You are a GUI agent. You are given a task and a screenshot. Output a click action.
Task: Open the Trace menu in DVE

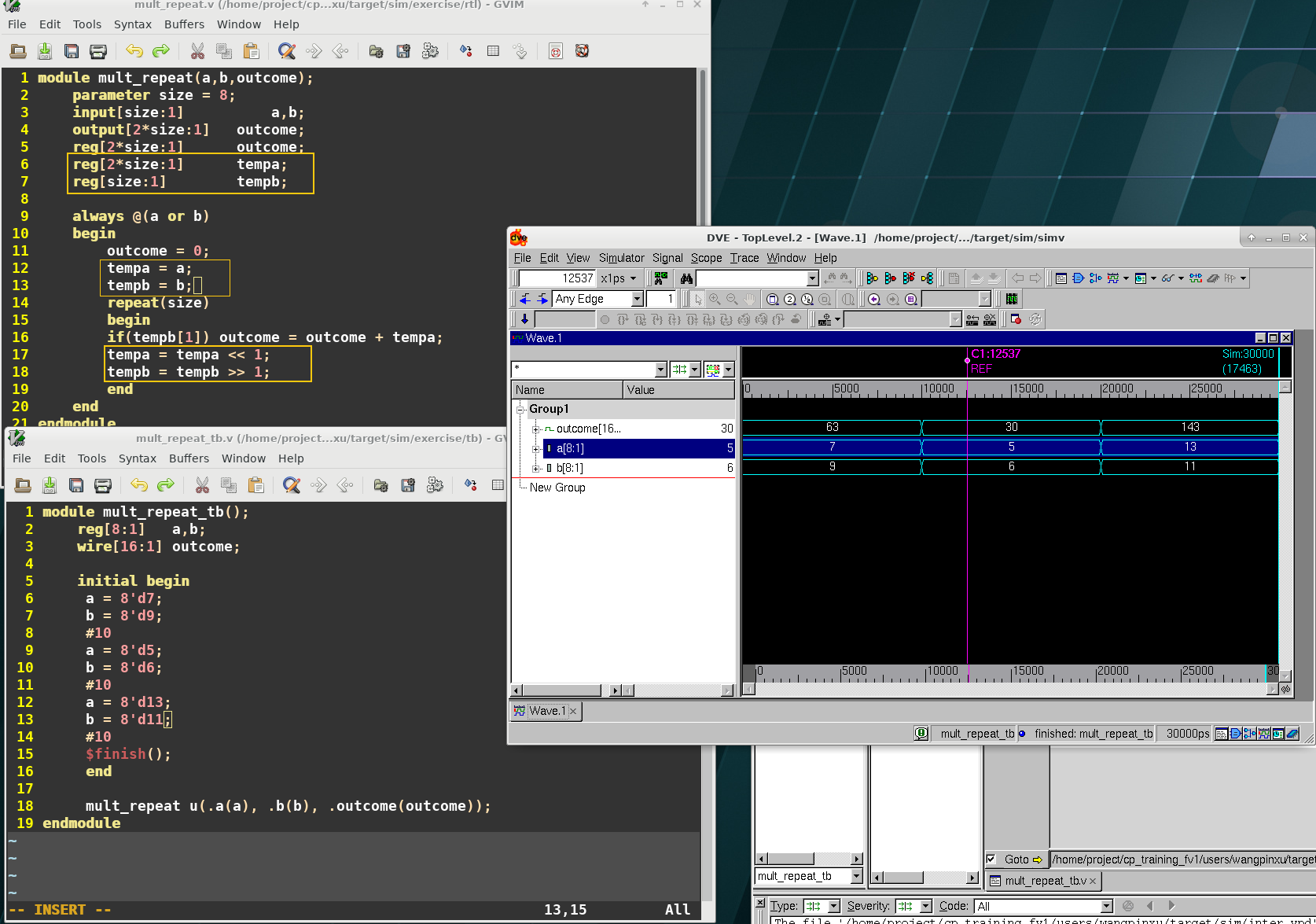pos(744,258)
